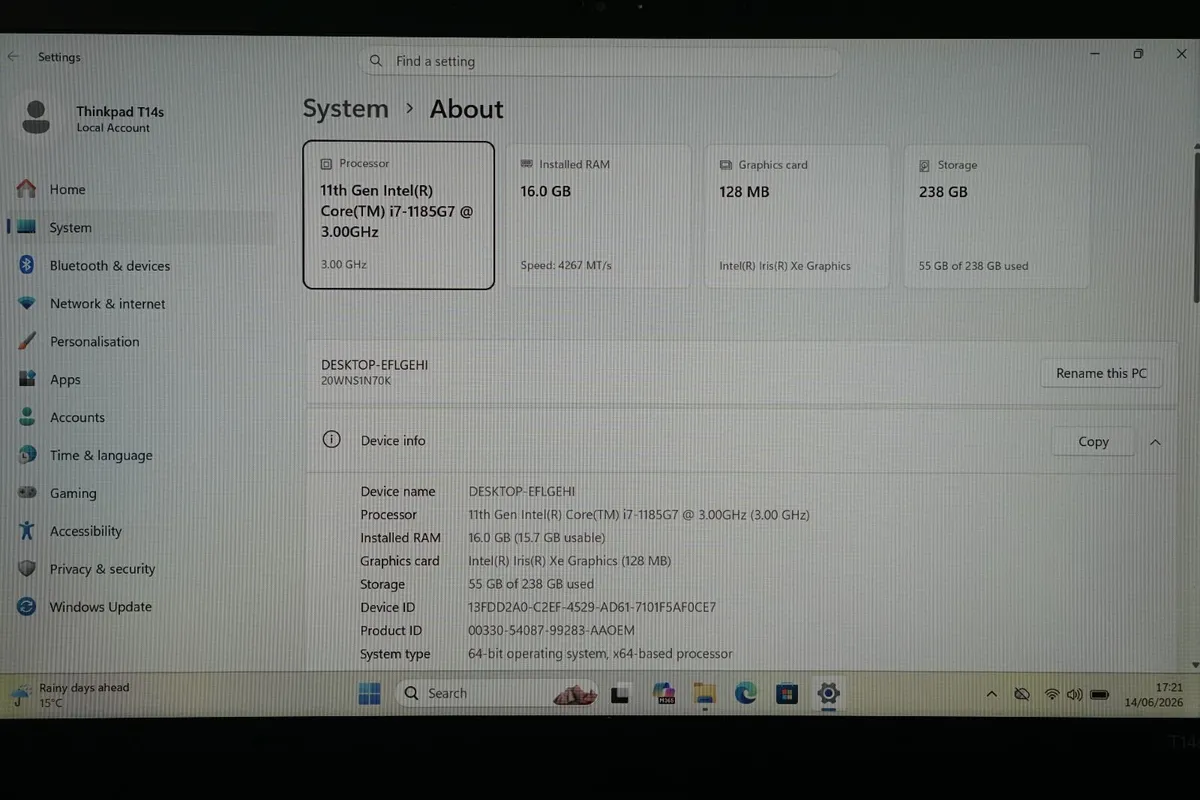The image size is (1200, 800).
Task: Go to Accounts settings
Action: click(x=140, y=417)
